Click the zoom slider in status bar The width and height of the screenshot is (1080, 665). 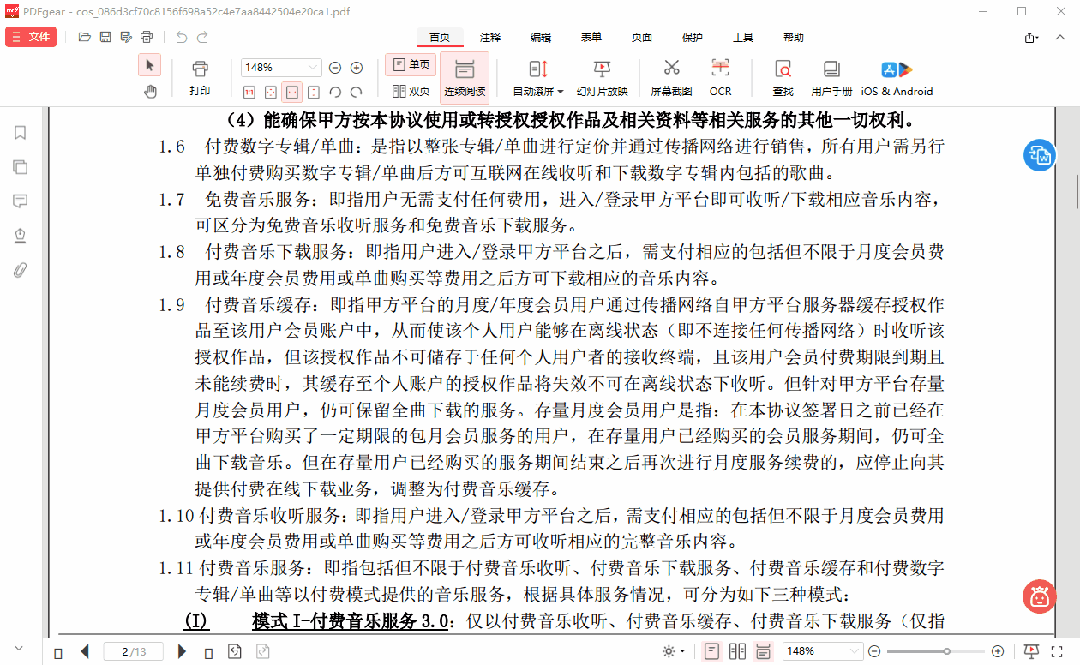click(x=935, y=651)
